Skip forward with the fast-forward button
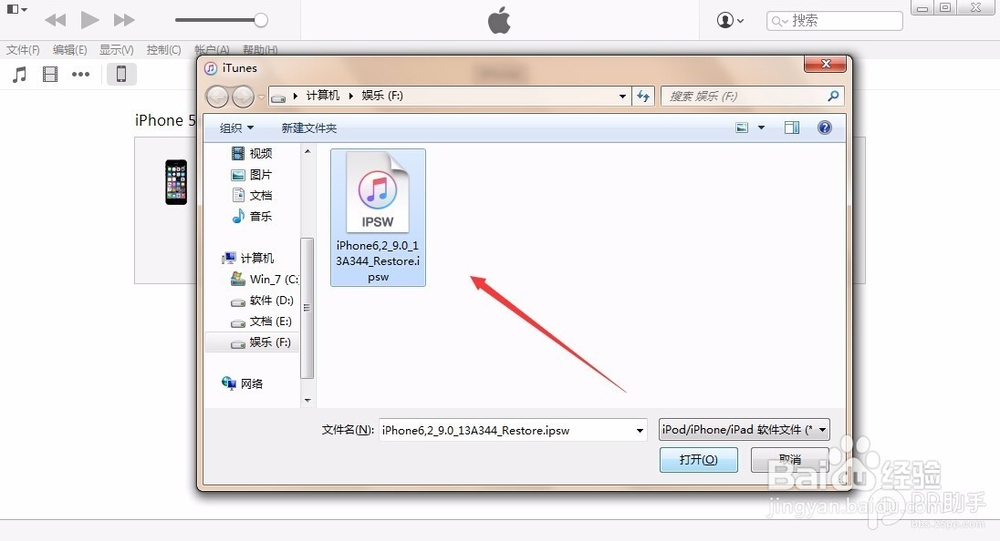 [124, 20]
